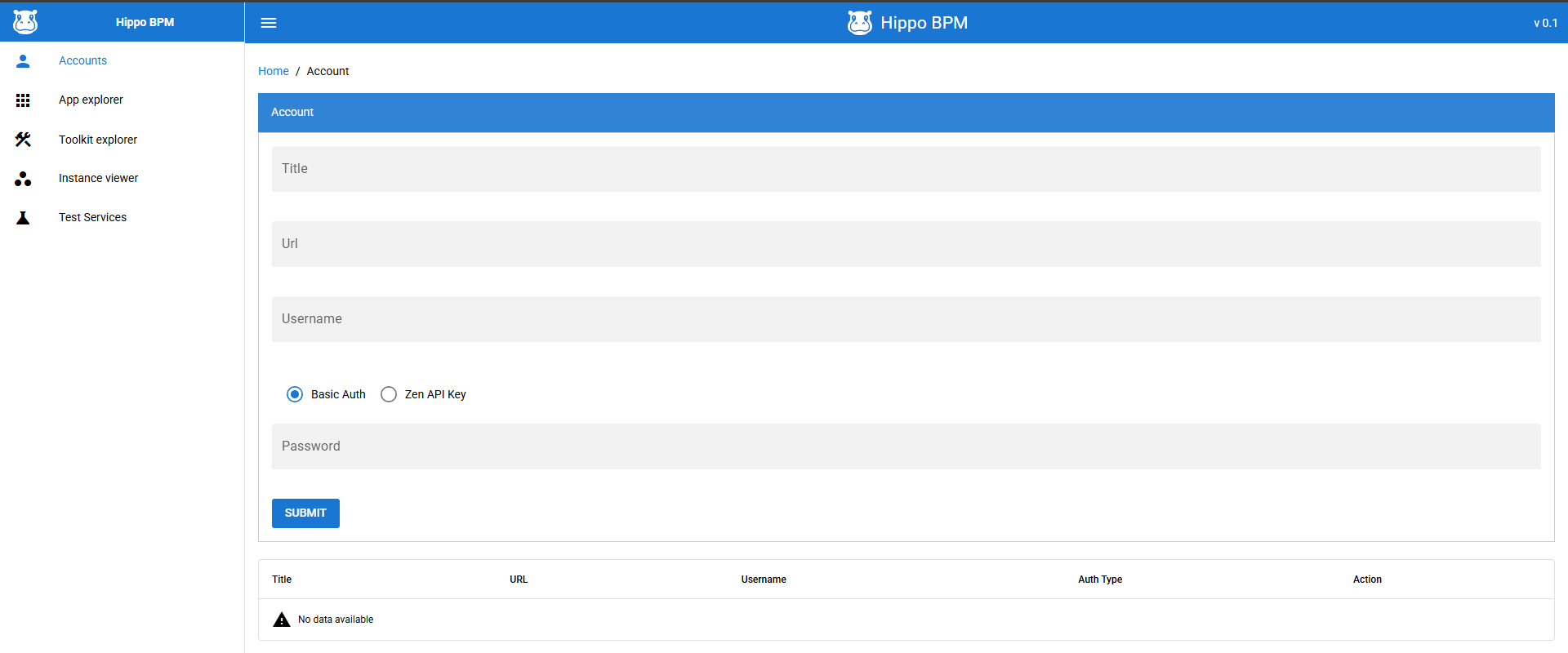Click the App explorer grid icon
This screenshot has height=653, width=1568.
tap(23, 100)
